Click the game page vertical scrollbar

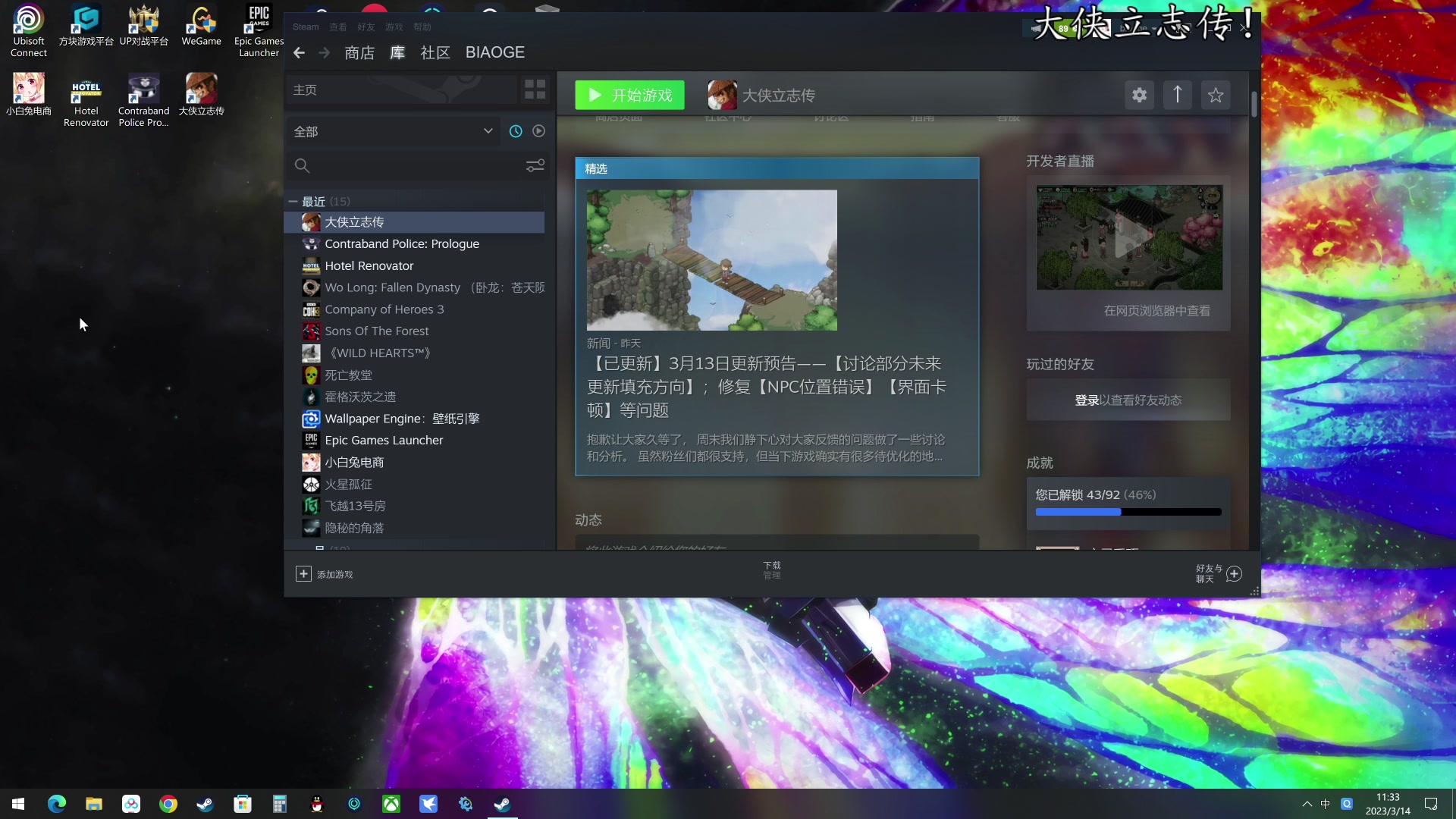pyautogui.click(x=1254, y=105)
